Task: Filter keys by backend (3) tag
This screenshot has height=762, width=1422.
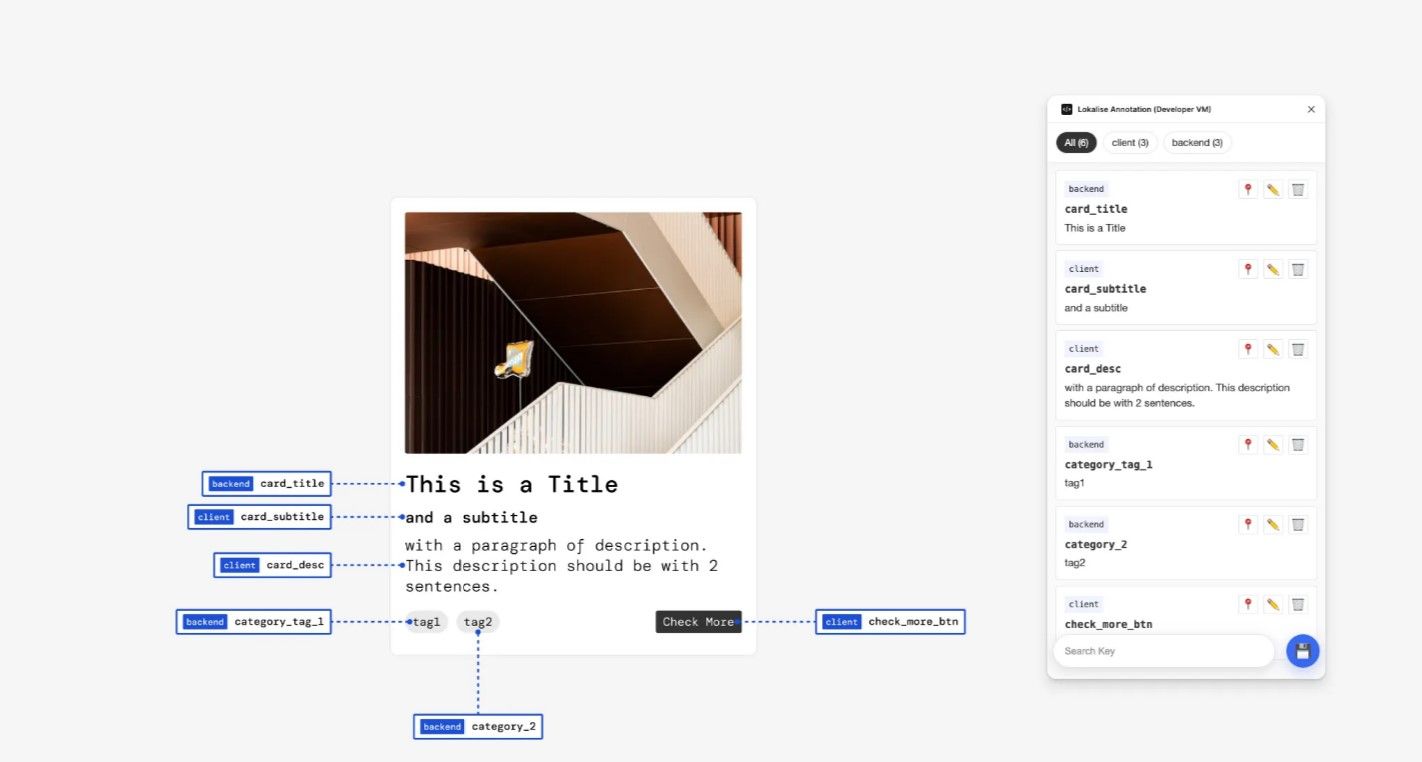Action: (1197, 143)
